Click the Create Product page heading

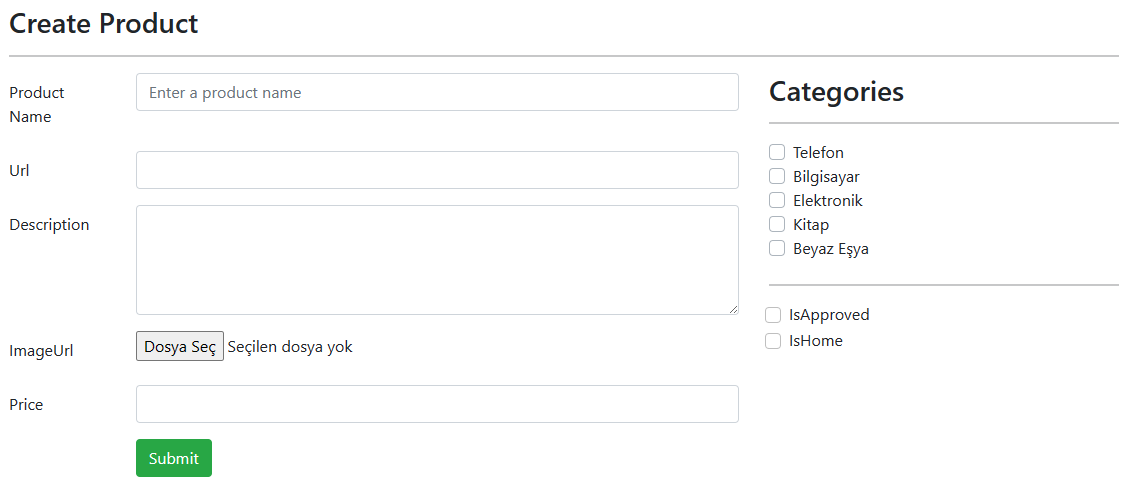click(104, 24)
